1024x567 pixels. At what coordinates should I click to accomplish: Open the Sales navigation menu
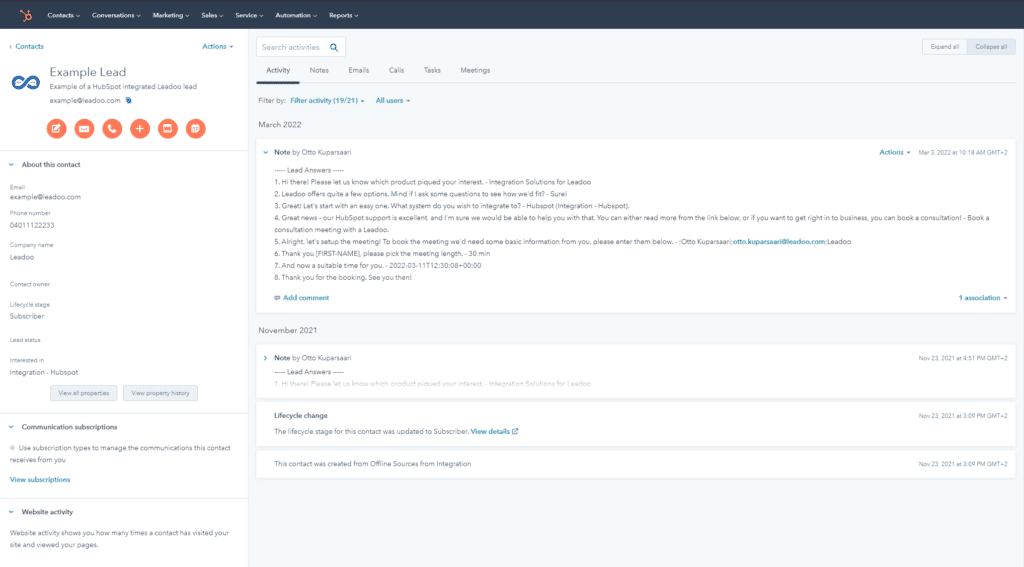(212, 15)
